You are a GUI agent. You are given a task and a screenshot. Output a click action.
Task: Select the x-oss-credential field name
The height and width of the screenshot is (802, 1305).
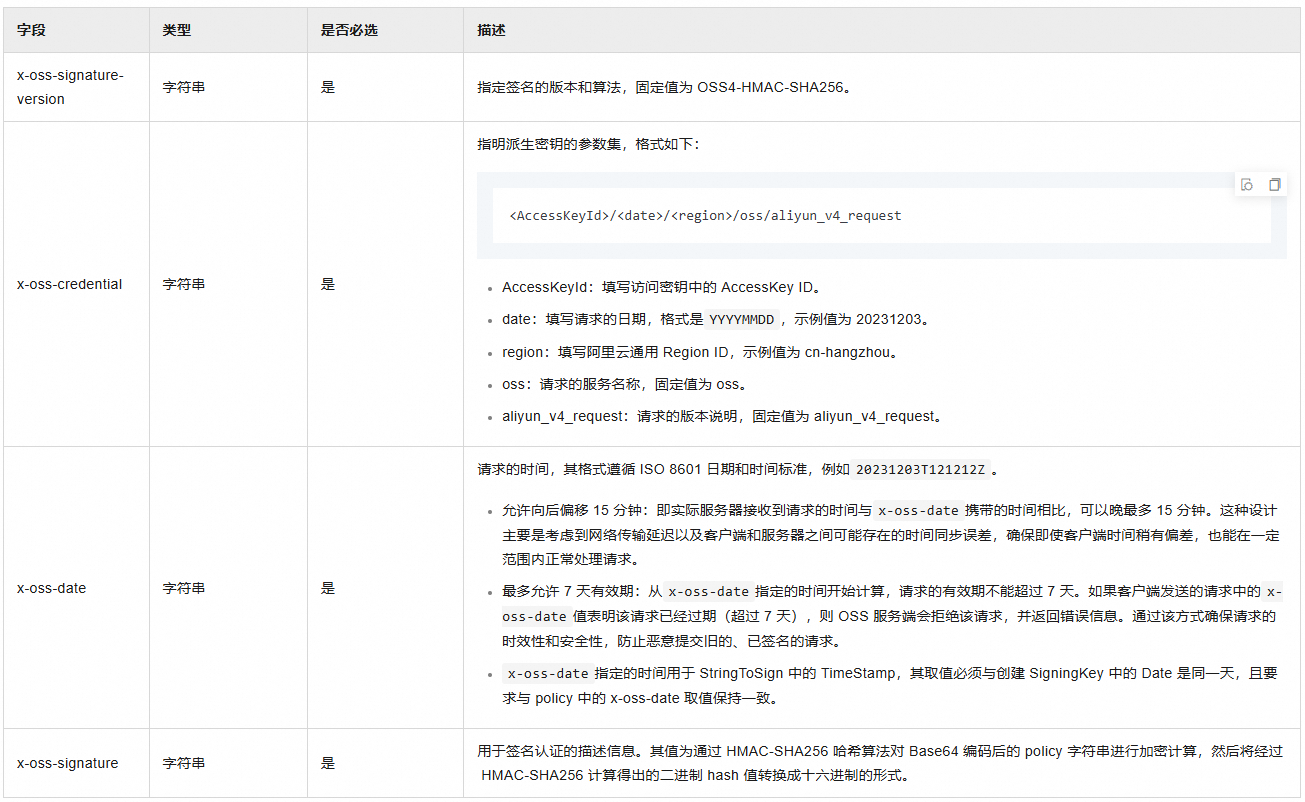[70, 284]
